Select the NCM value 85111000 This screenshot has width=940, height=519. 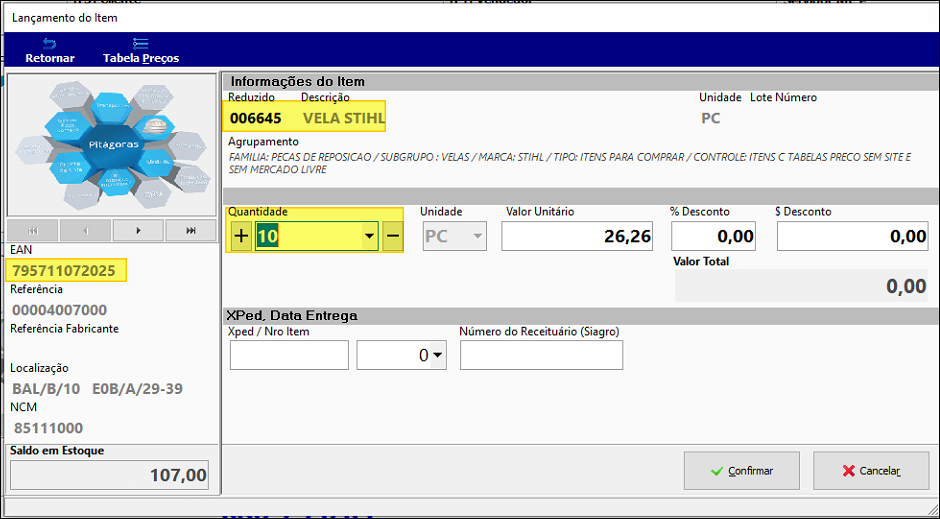48,428
